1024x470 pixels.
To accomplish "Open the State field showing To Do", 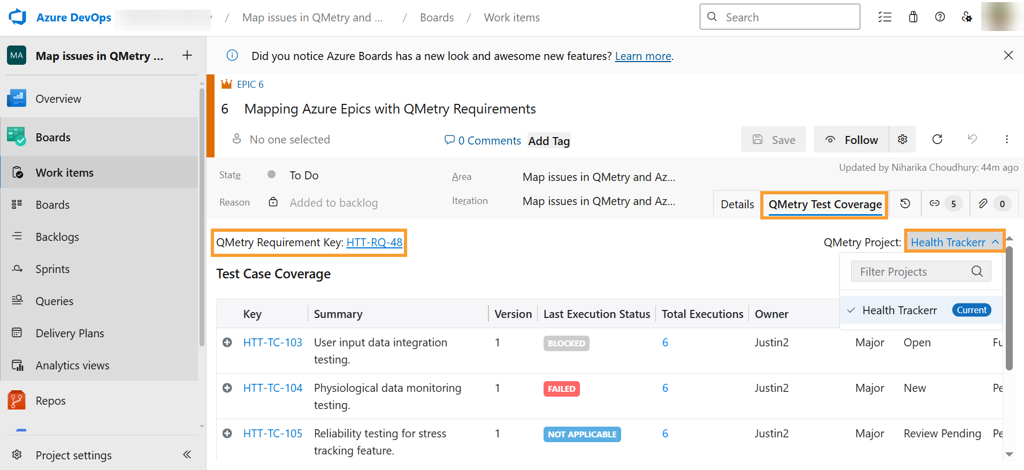I will (304, 176).
